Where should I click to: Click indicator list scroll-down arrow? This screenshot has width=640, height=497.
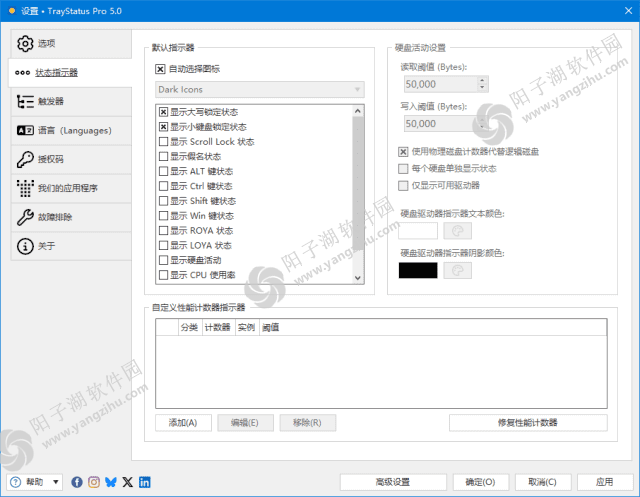point(358,278)
